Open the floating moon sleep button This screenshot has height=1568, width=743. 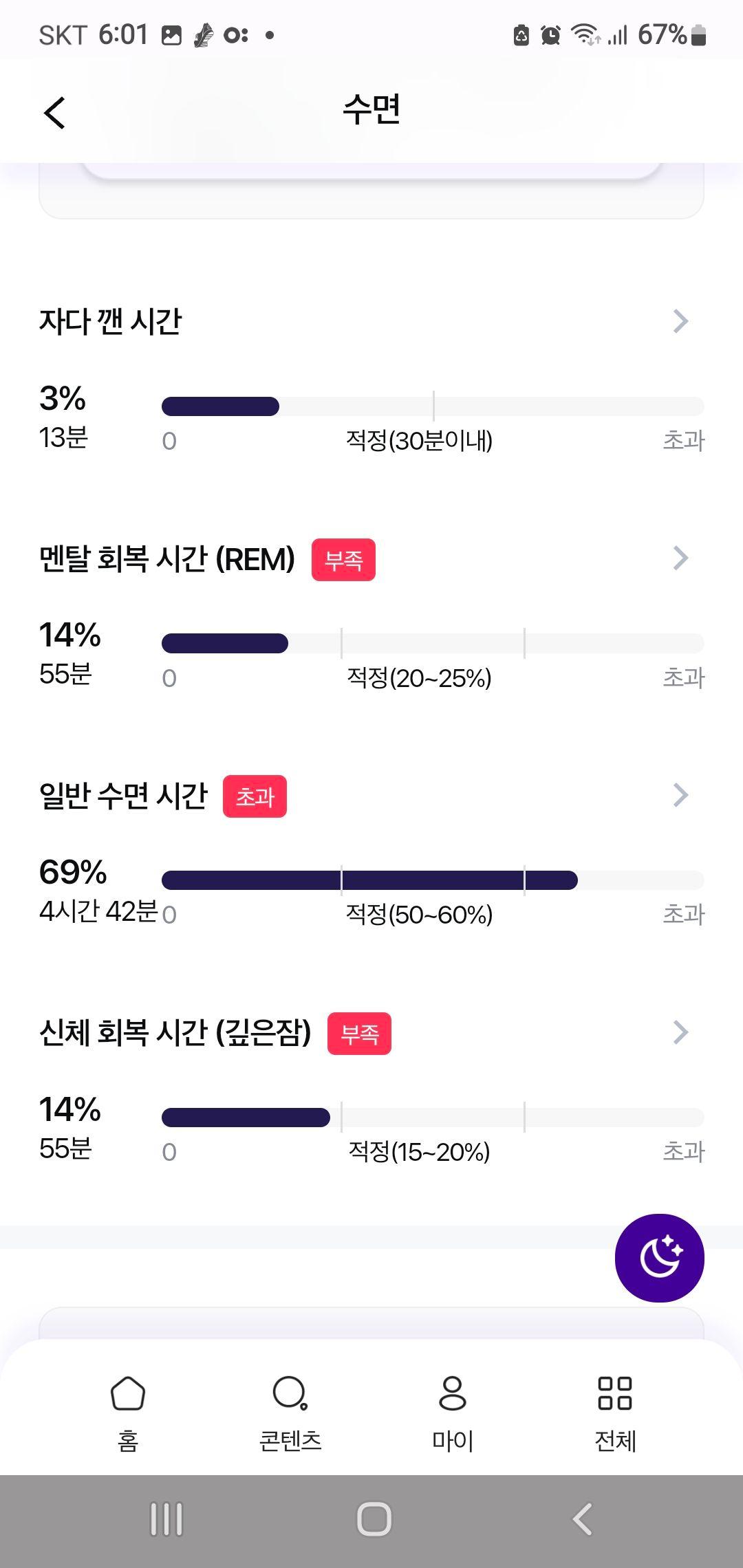tap(659, 1258)
